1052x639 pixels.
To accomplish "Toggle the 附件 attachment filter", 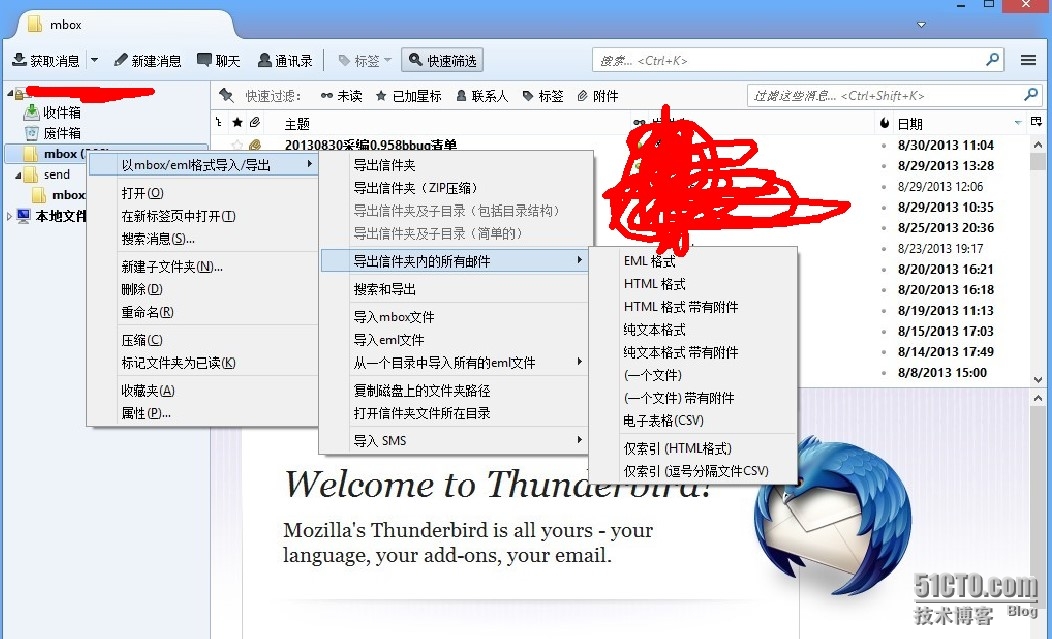I will (x=598, y=97).
